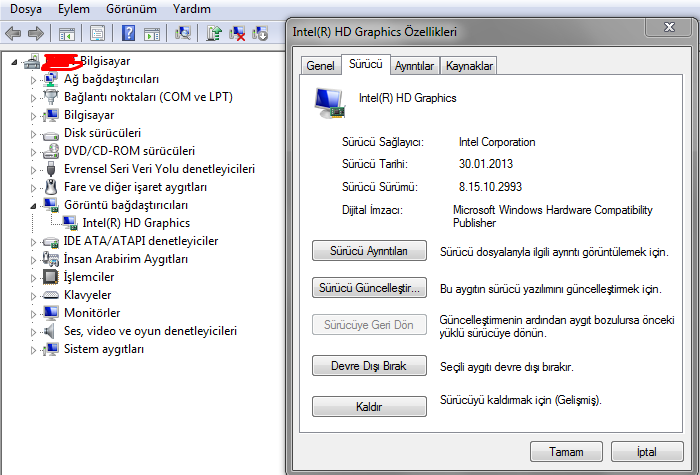Expand the Ses, video ve oyun denetleyicileri node
This screenshot has height=475, width=700.
click(x=33, y=332)
